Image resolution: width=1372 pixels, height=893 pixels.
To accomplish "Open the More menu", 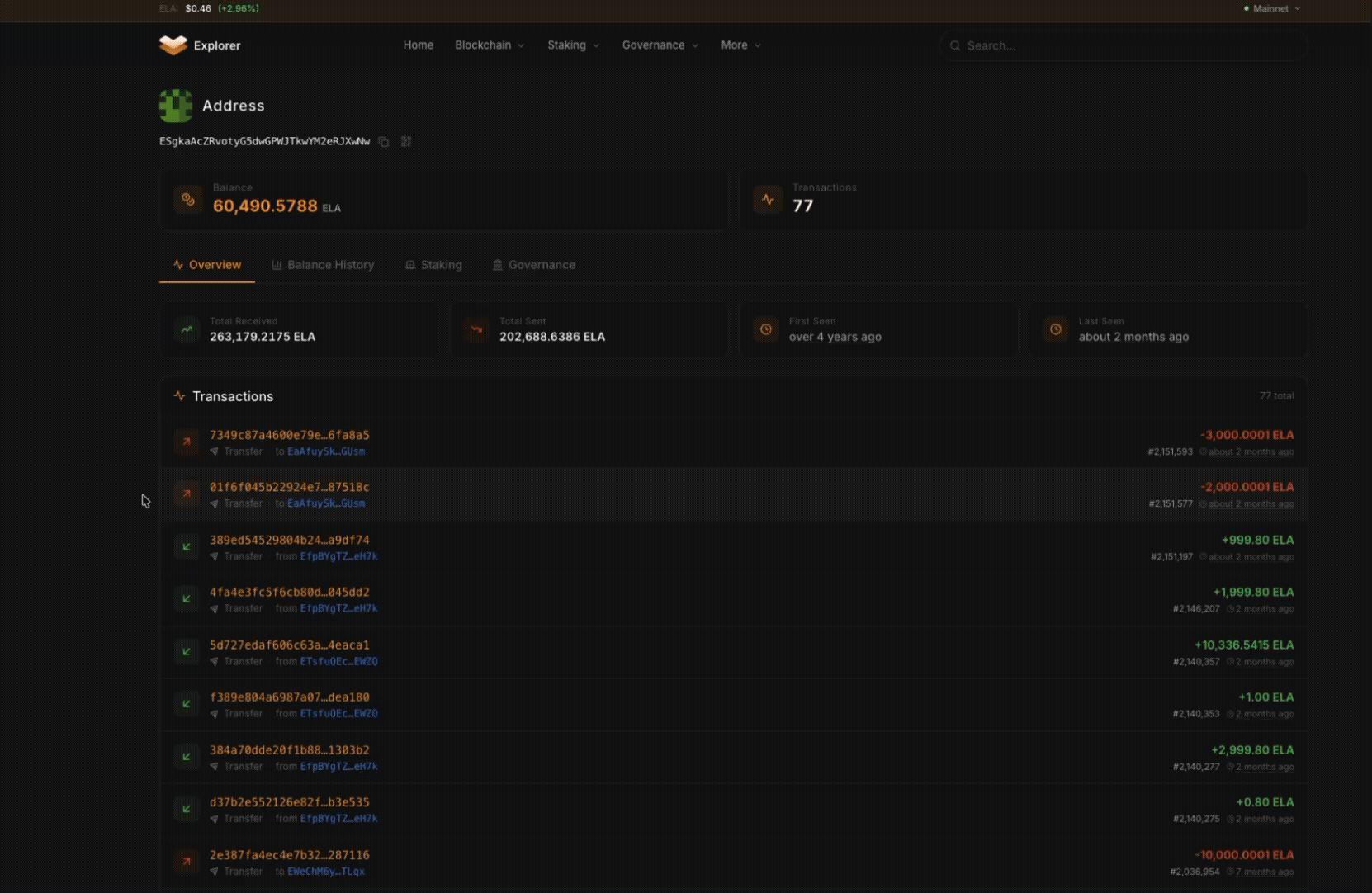I will [740, 45].
